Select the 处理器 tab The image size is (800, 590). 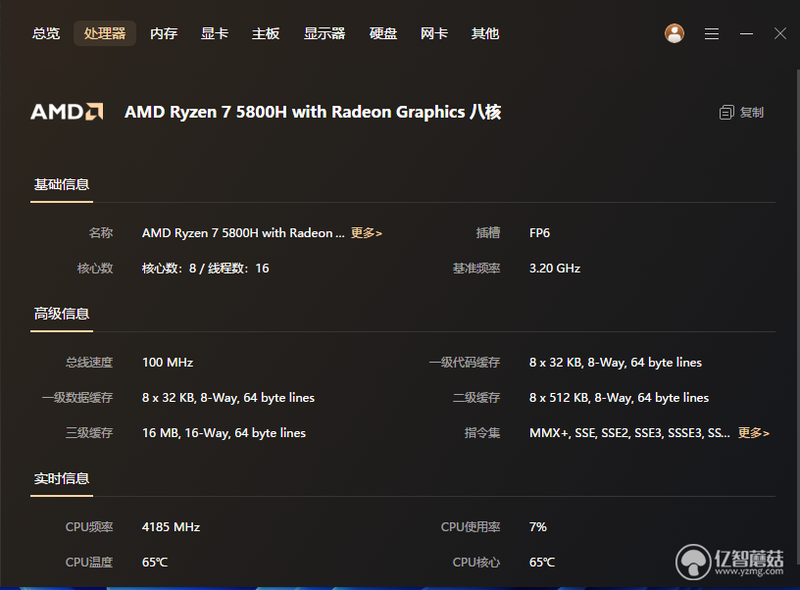click(x=105, y=34)
